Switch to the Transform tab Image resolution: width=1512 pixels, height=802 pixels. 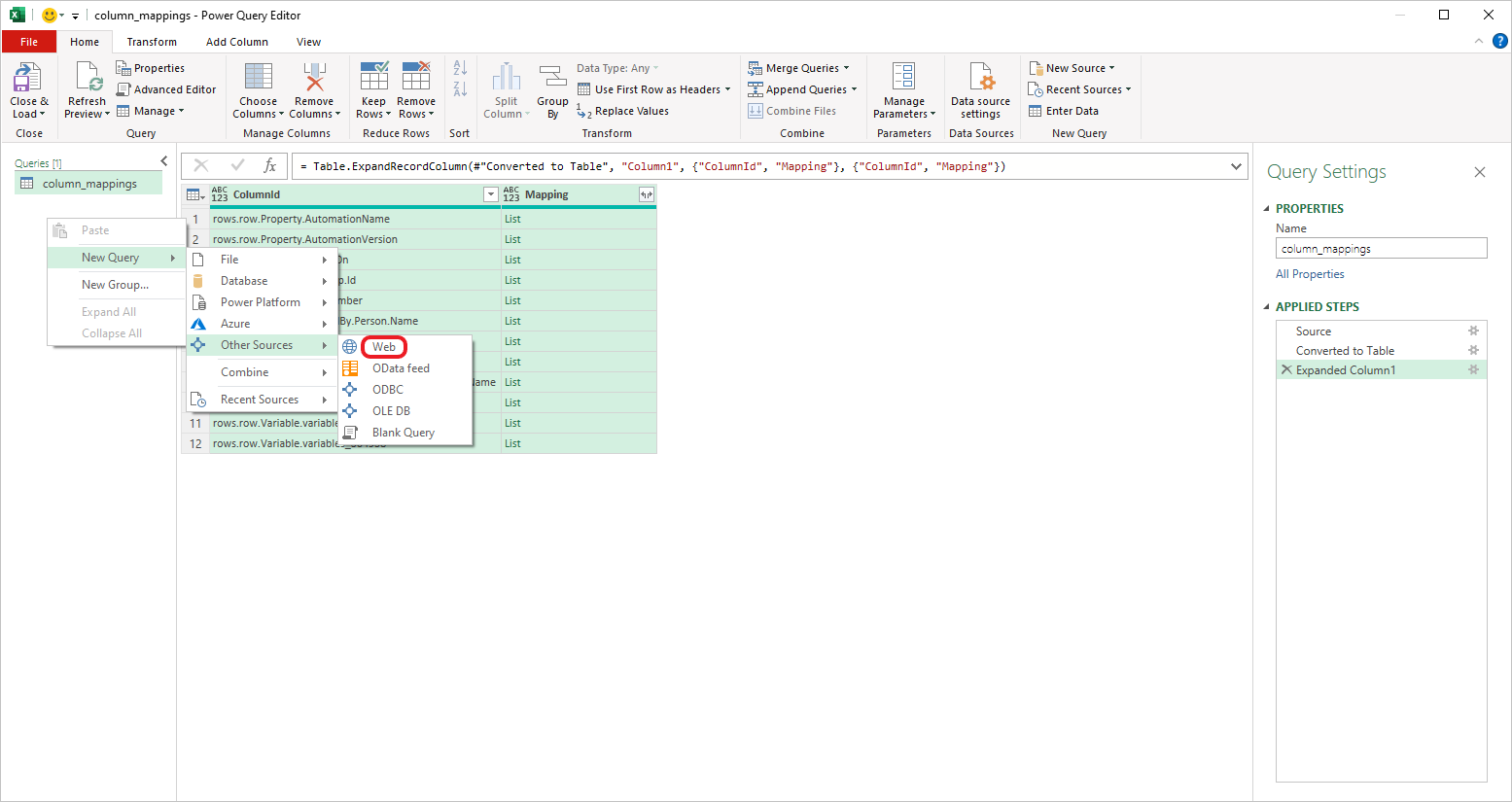(152, 42)
